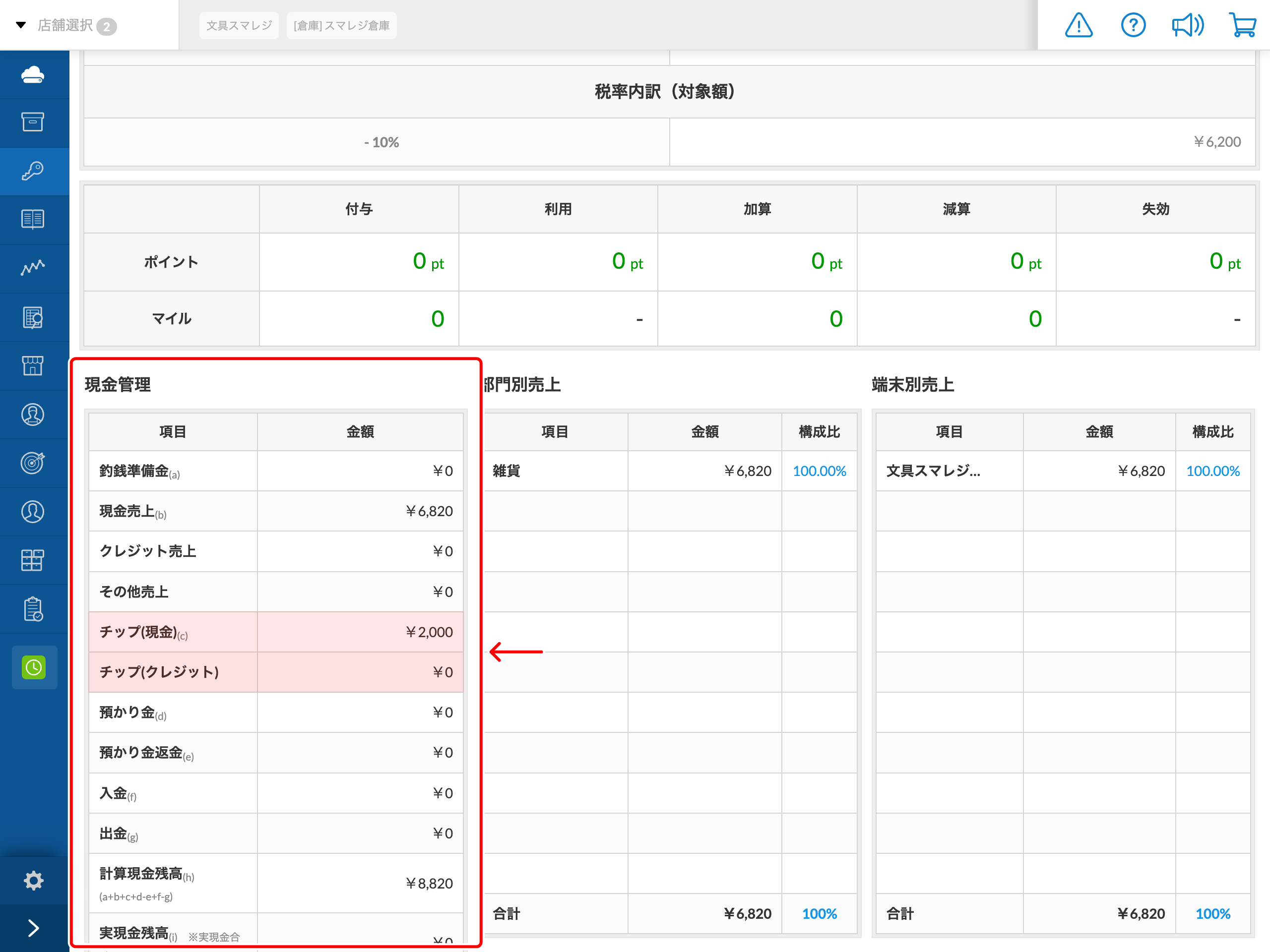
Task: Click 端末別売上 total 100% value
Action: tap(1212, 913)
